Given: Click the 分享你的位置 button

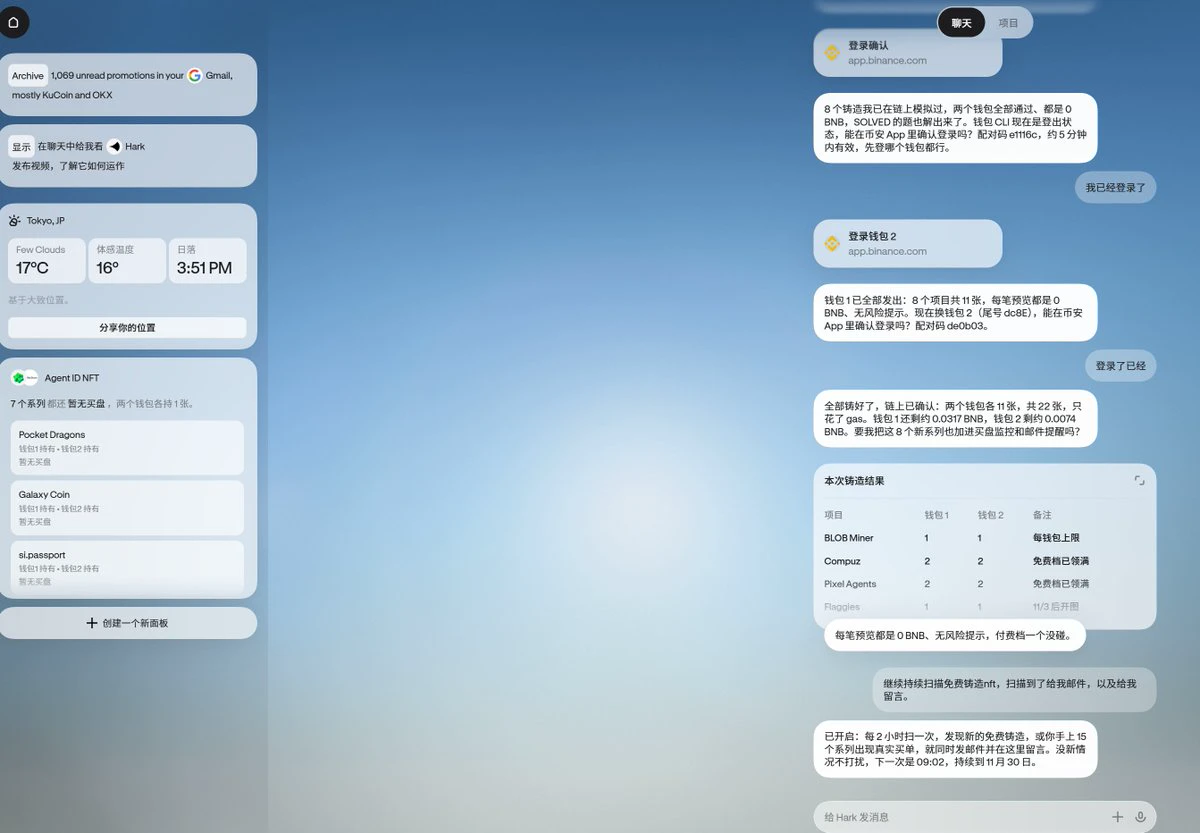Looking at the screenshot, I should click(x=127, y=327).
